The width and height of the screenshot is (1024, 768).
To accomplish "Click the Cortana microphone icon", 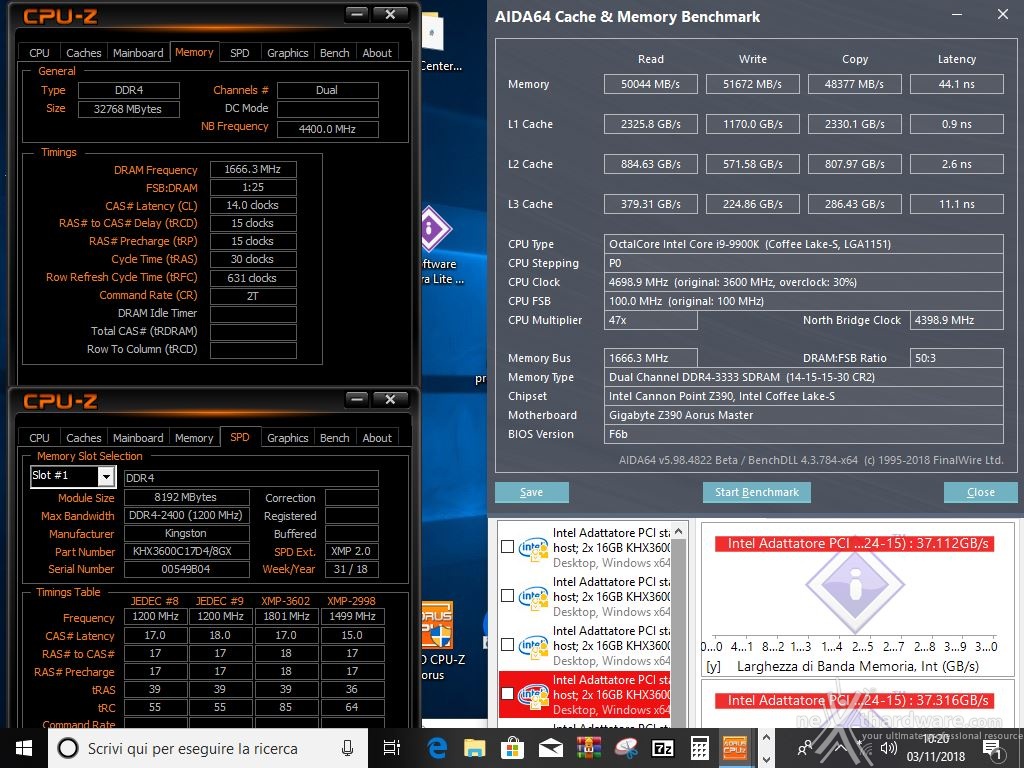I will click(x=347, y=748).
